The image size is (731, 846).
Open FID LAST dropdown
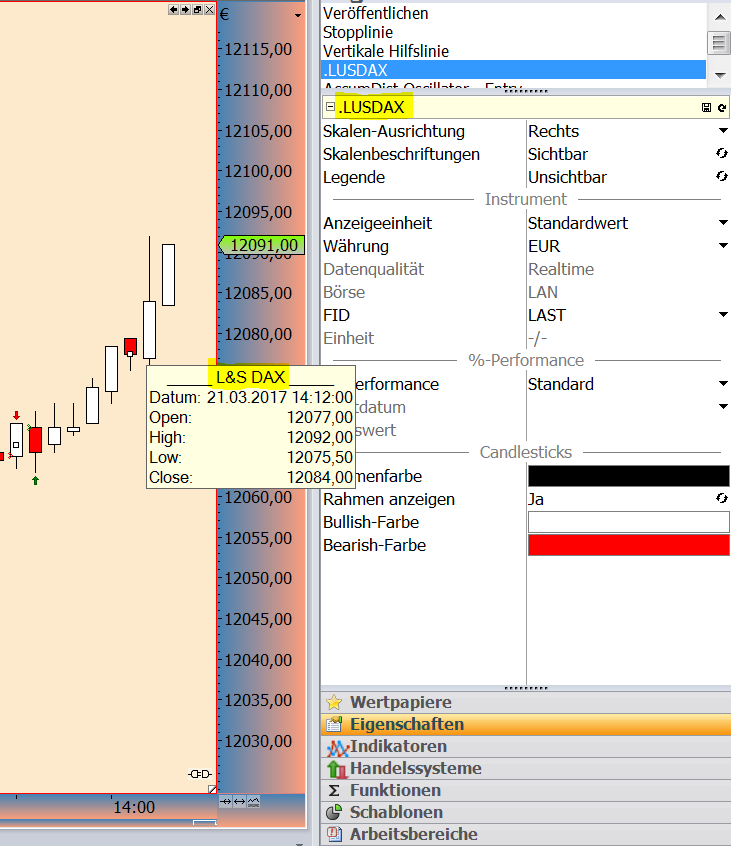(x=723, y=315)
